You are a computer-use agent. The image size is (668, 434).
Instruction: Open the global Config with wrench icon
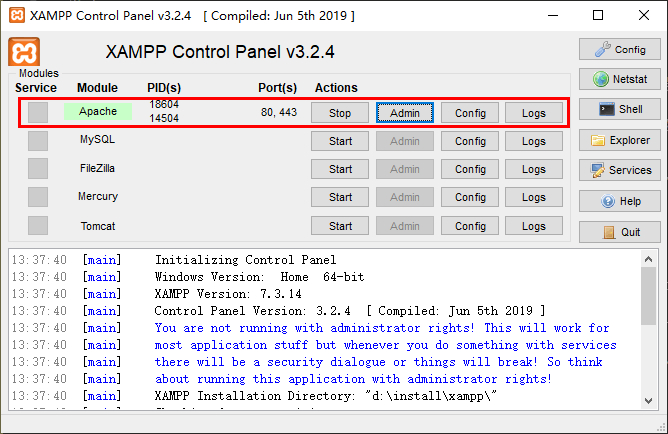[x=619, y=49]
